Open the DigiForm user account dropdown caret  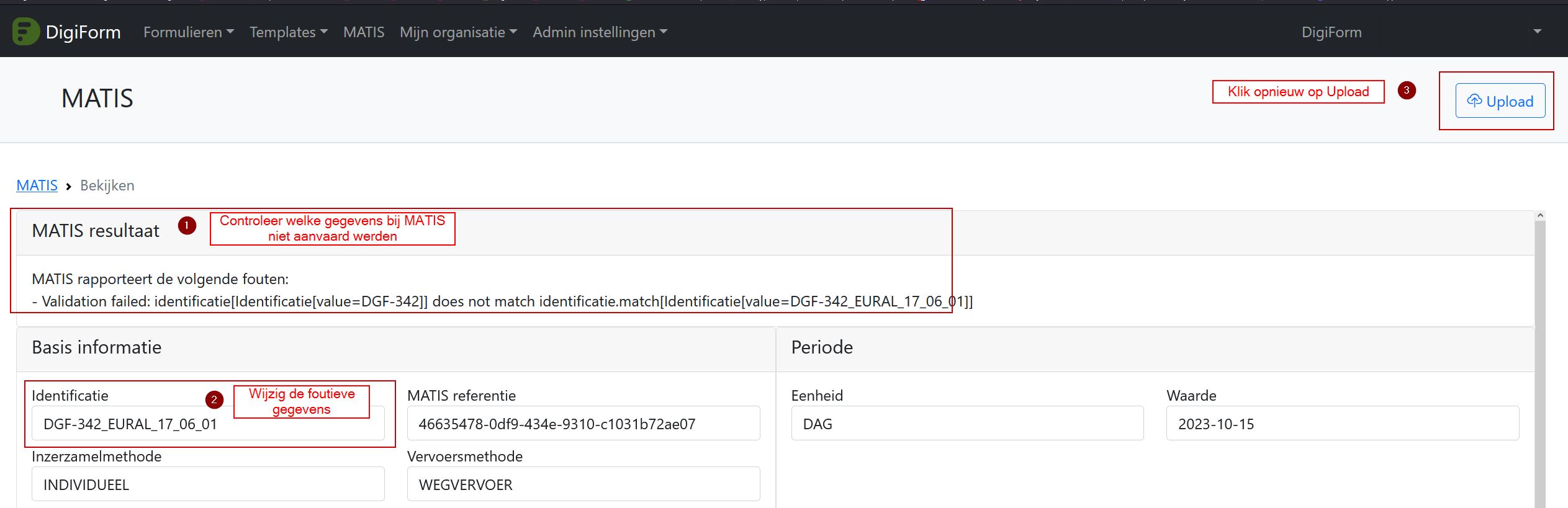click(x=1537, y=32)
